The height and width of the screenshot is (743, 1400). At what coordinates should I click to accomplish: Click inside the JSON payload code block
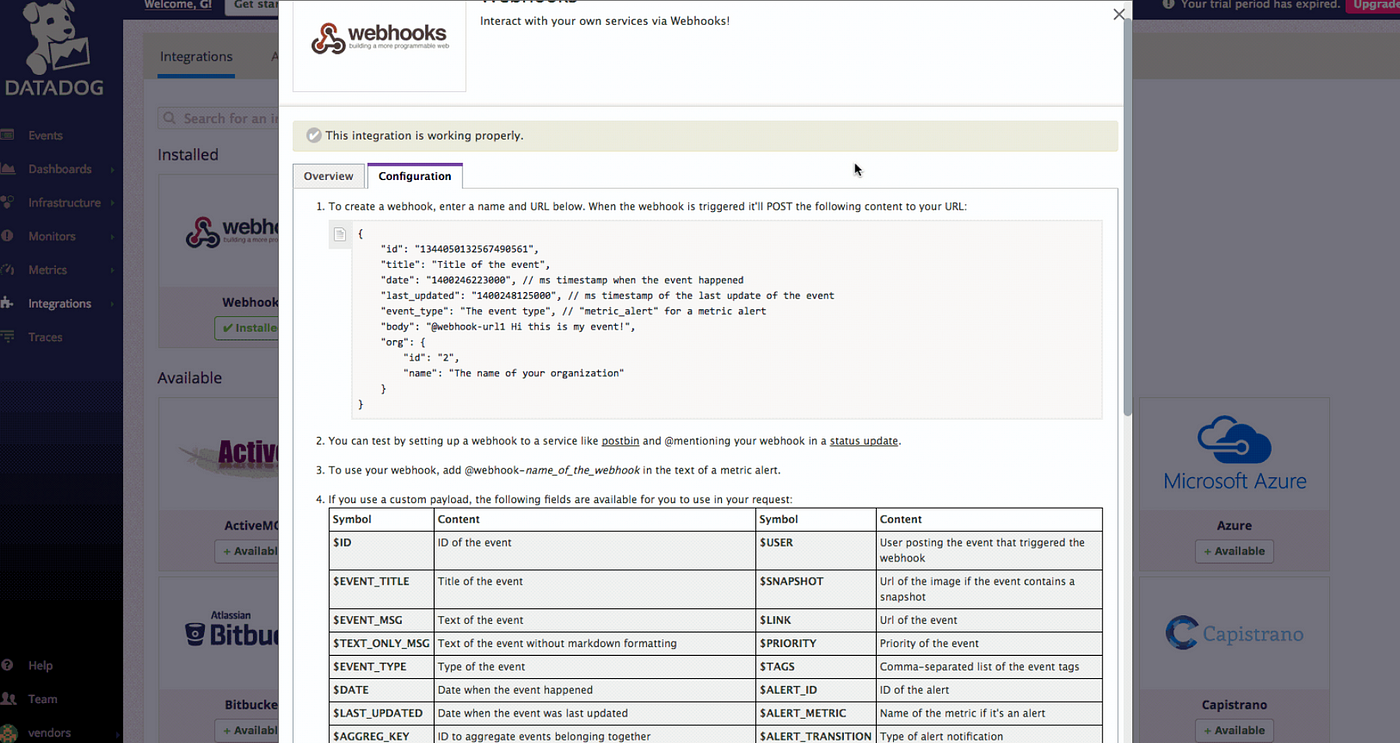point(727,319)
